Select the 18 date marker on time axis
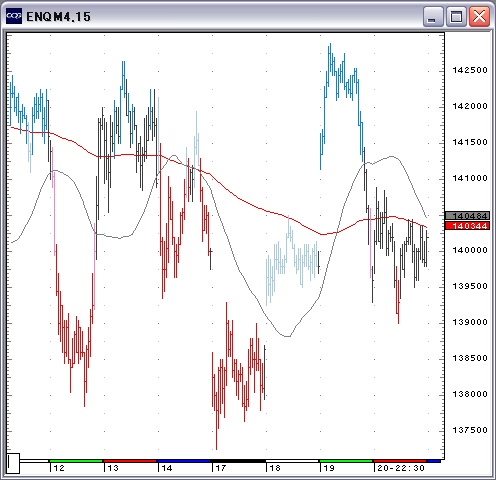 coord(275,468)
